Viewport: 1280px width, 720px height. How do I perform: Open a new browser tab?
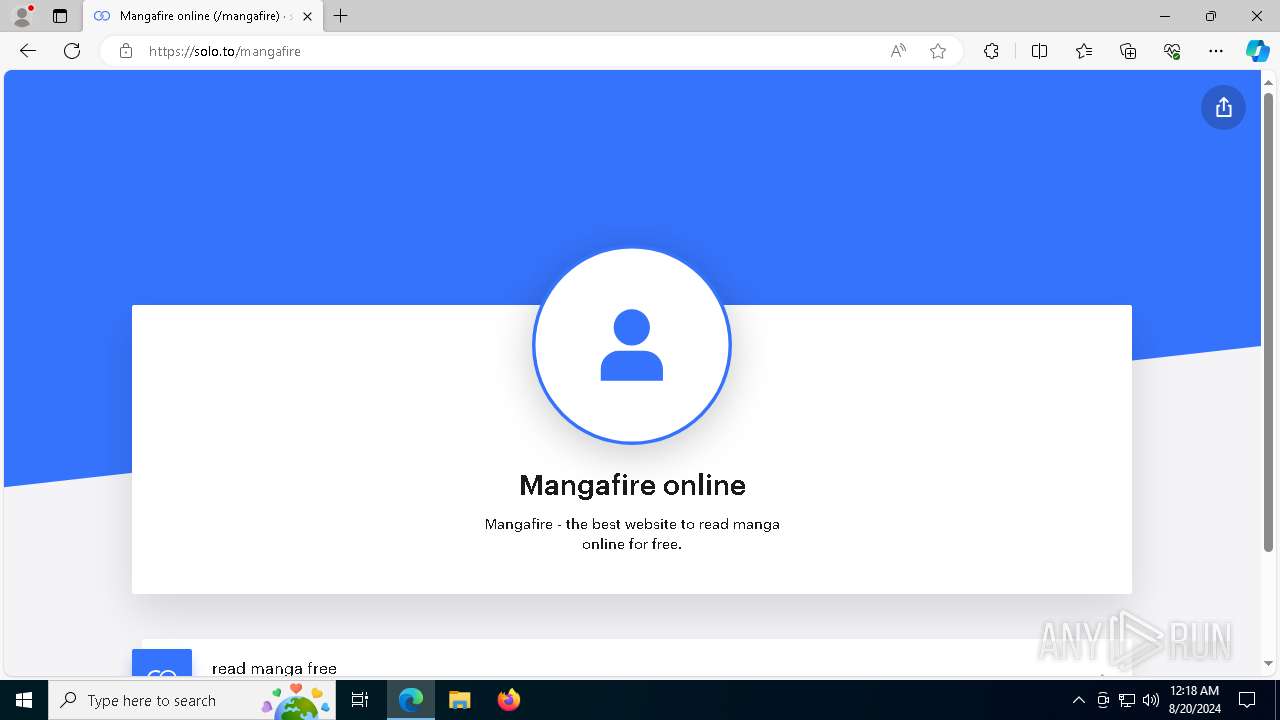(x=341, y=16)
